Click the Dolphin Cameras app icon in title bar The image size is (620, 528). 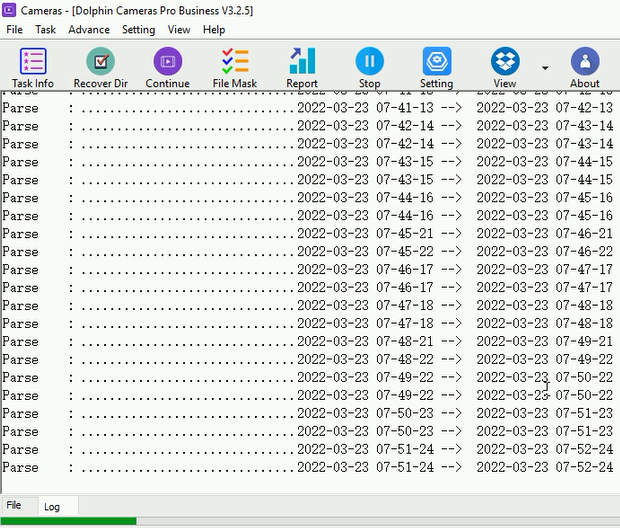9,10
